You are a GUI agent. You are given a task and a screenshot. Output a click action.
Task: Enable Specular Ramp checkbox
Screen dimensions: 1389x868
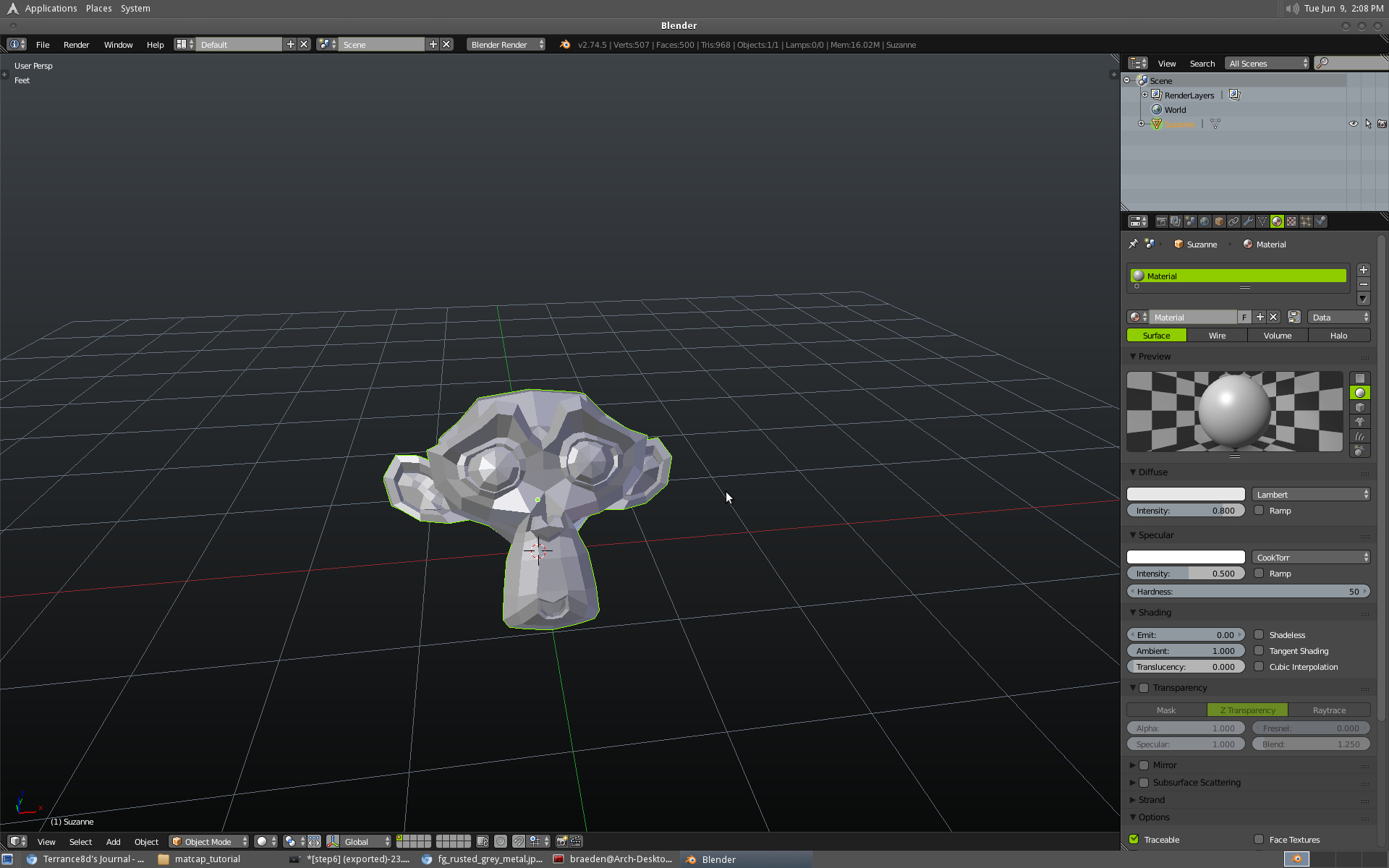pos(1259,573)
